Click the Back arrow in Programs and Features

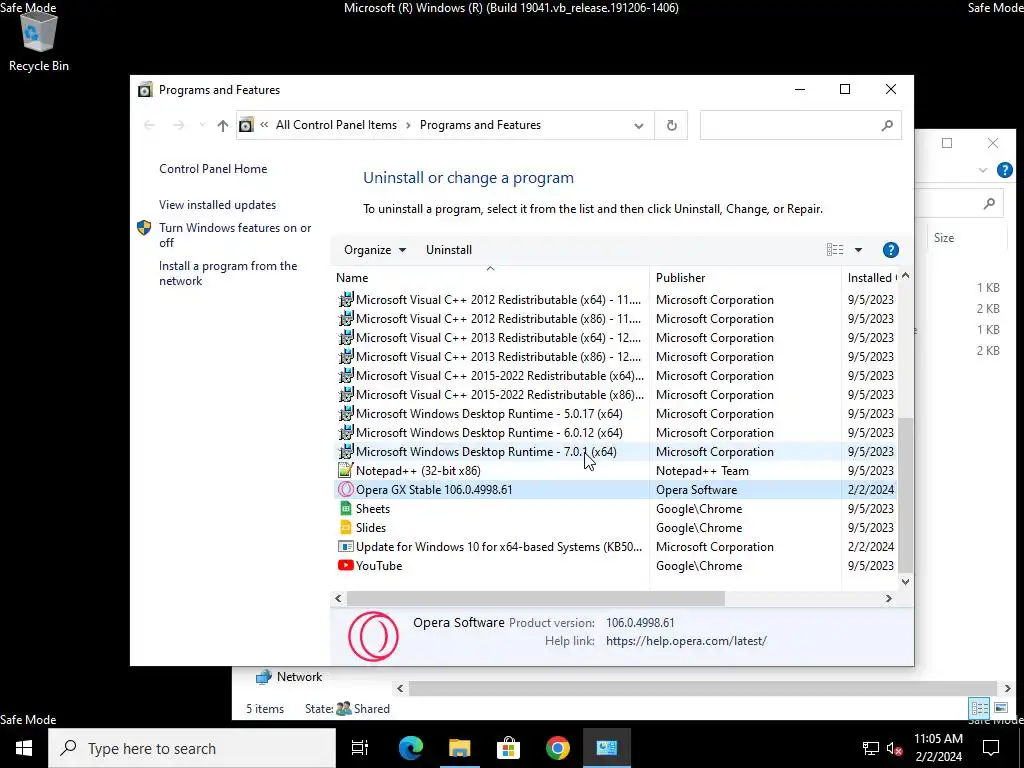tap(149, 125)
